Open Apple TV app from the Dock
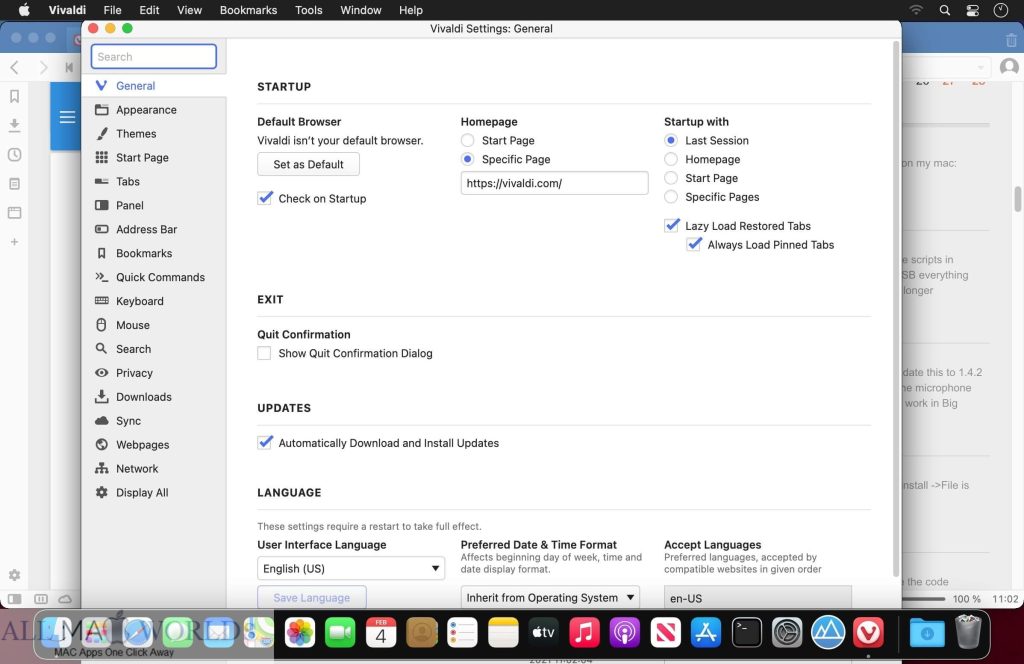 coord(543,632)
